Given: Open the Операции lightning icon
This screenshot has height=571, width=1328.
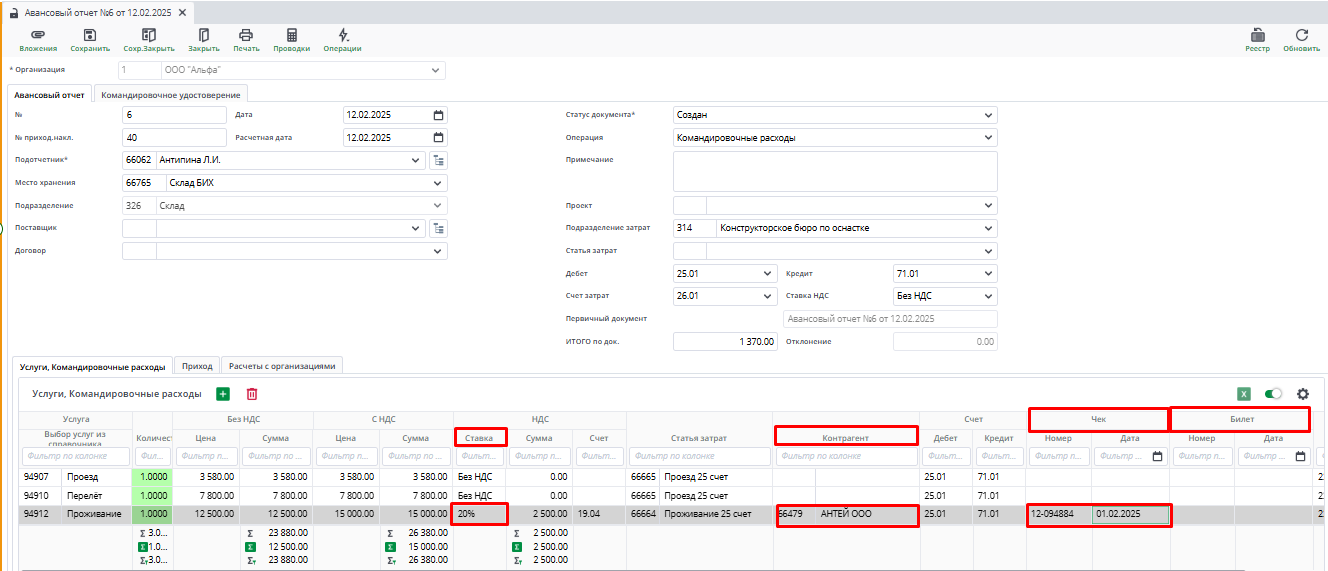Looking at the screenshot, I should (x=343, y=35).
